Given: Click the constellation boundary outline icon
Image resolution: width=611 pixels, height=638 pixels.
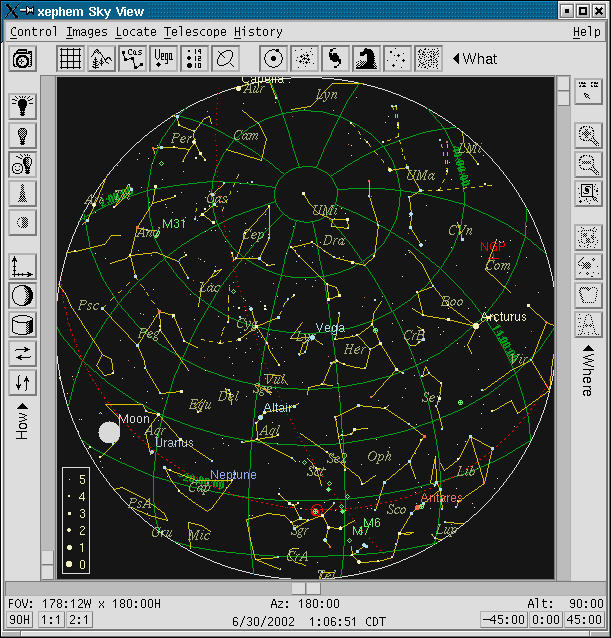Looking at the screenshot, I should tap(588, 295).
